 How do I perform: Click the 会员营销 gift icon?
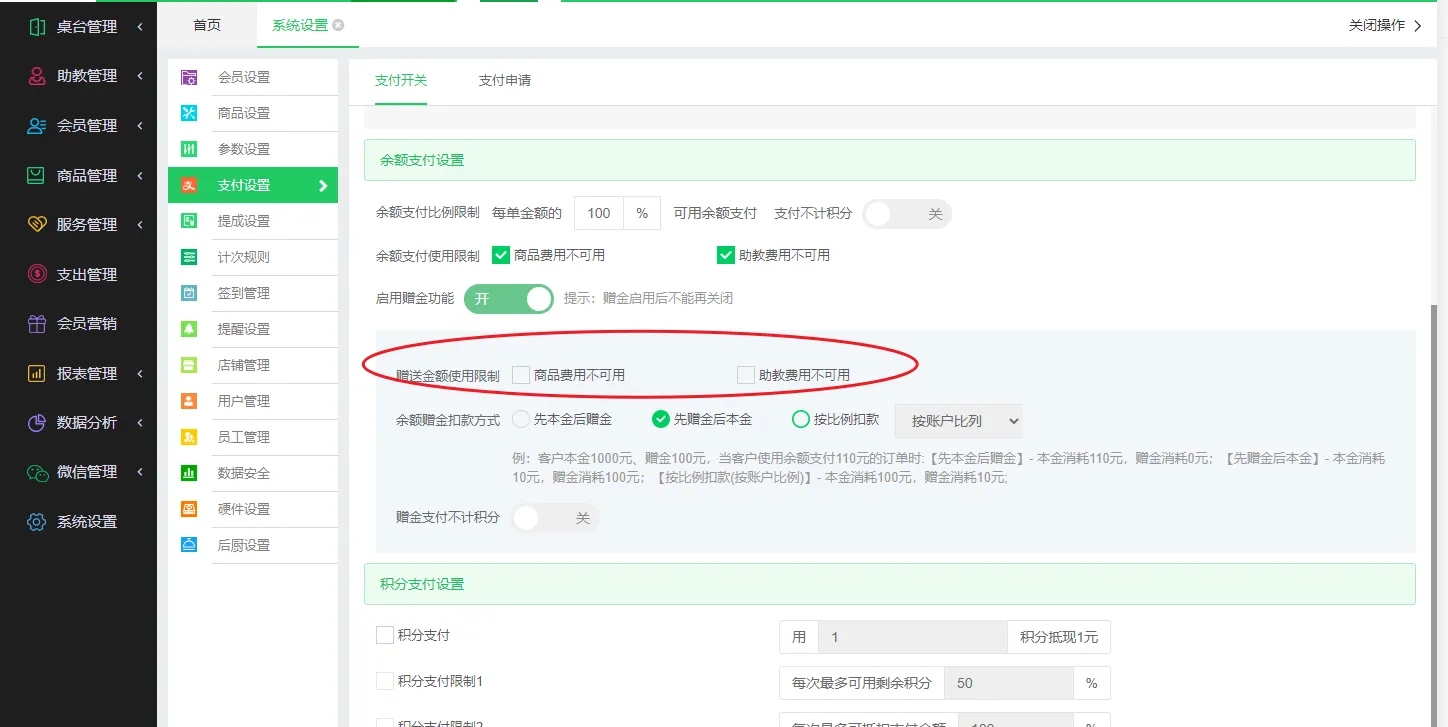[37, 324]
